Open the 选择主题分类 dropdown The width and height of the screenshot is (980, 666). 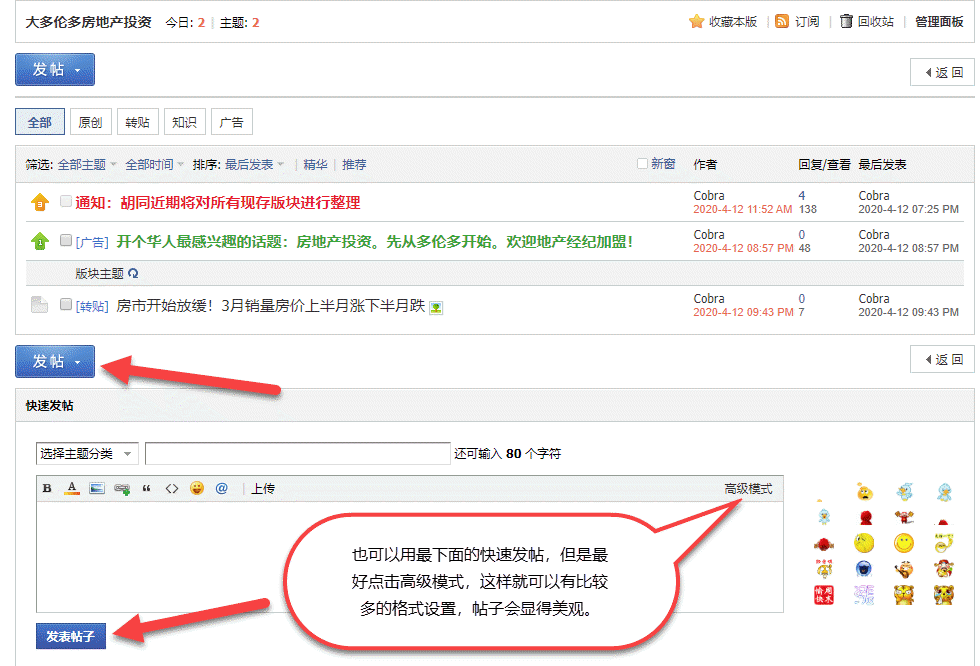pos(87,454)
